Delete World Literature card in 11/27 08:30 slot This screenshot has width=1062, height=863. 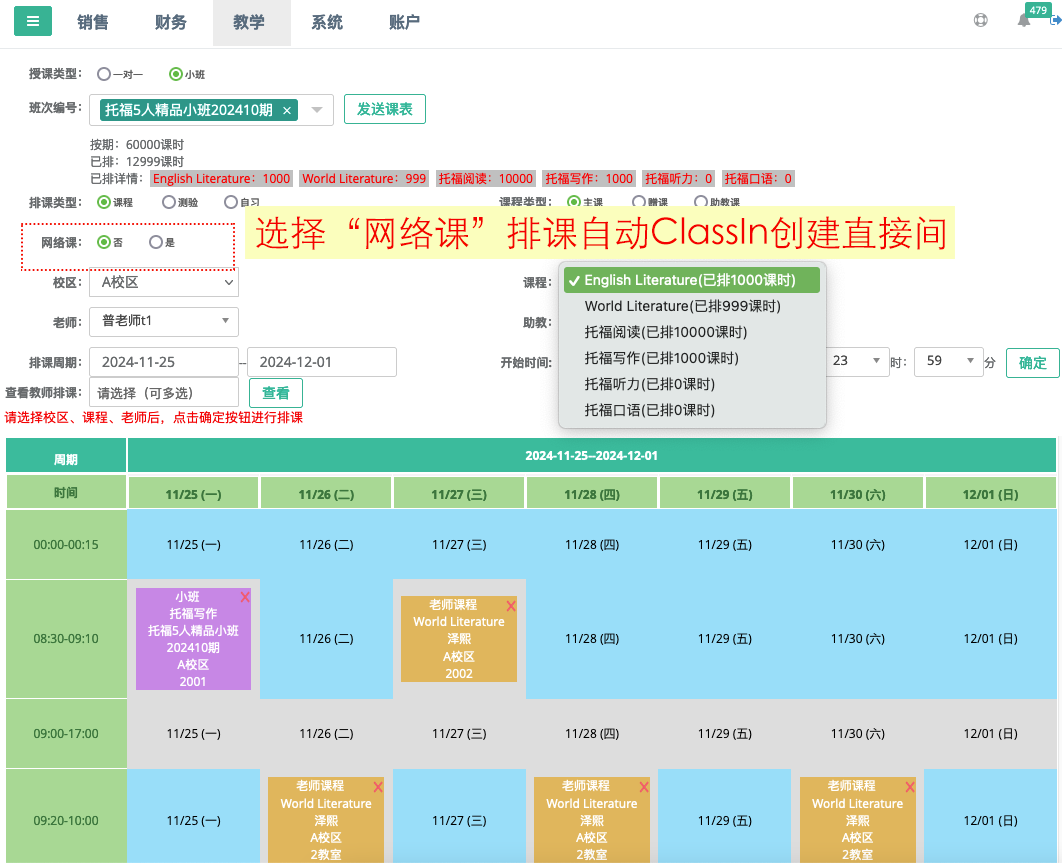[511, 606]
